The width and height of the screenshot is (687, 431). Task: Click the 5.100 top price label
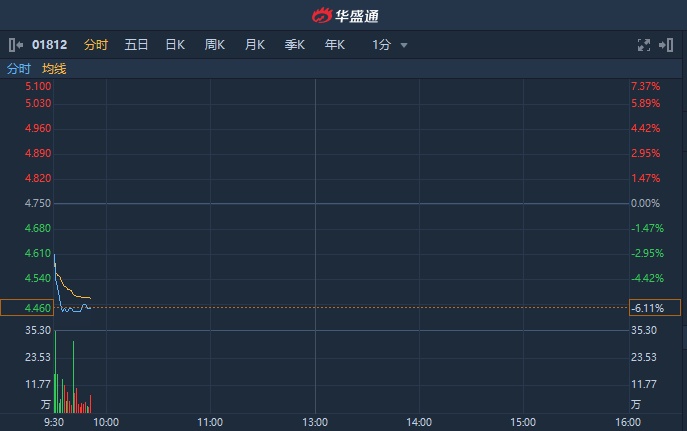38,86
